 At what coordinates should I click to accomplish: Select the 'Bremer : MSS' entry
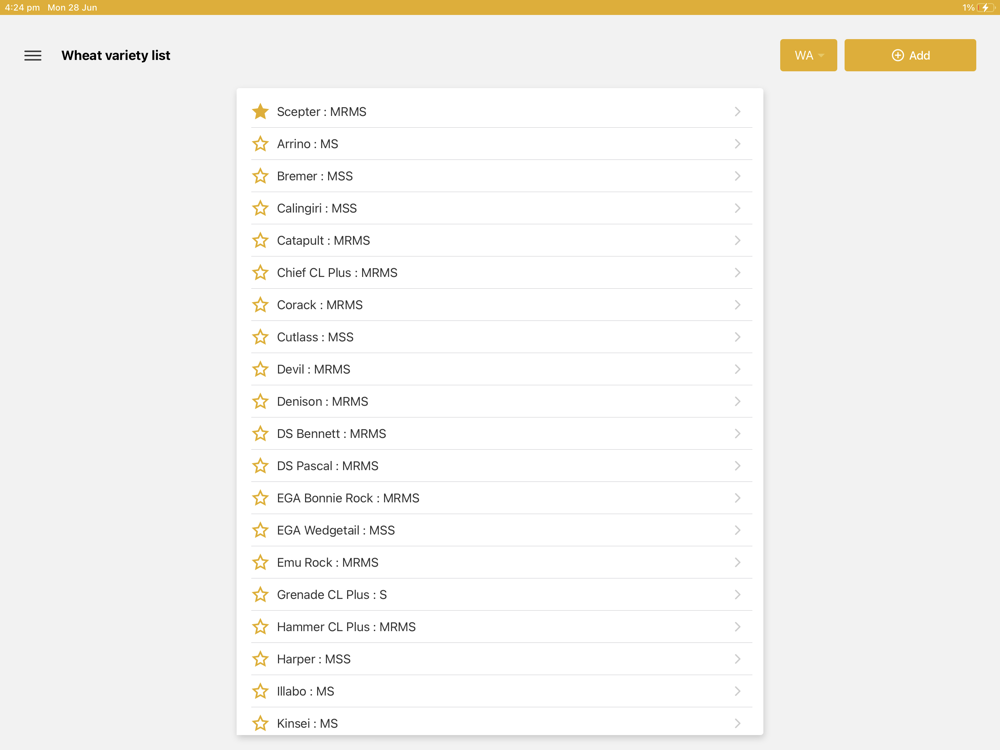(314, 176)
